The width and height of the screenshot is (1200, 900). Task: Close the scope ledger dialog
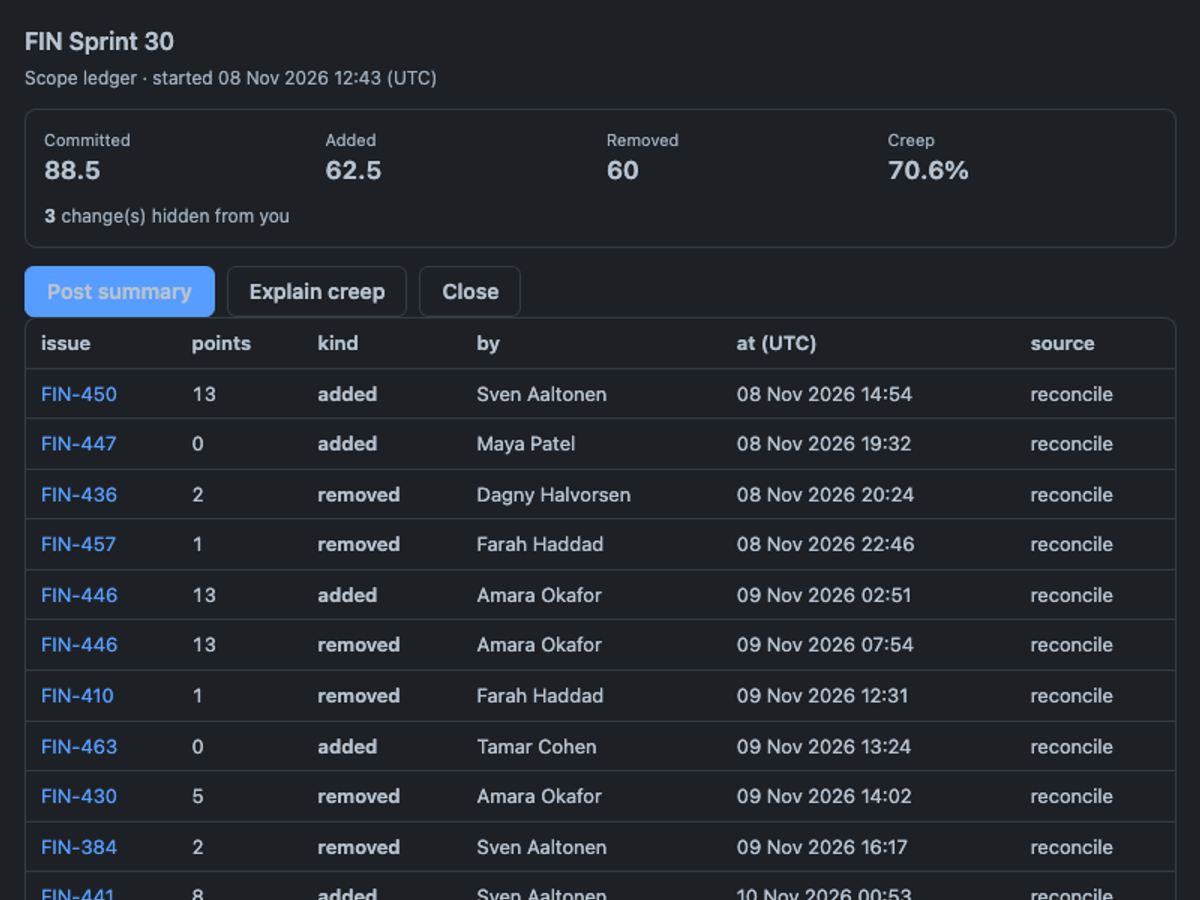coord(470,291)
